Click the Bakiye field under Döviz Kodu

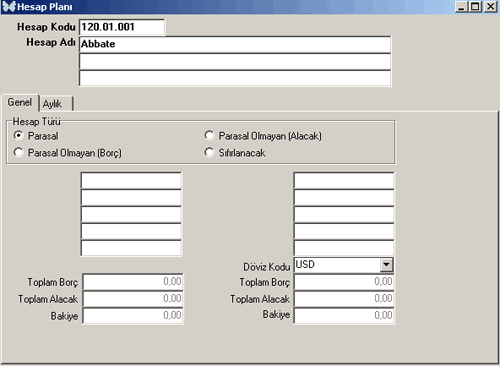click(x=344, y=316)
